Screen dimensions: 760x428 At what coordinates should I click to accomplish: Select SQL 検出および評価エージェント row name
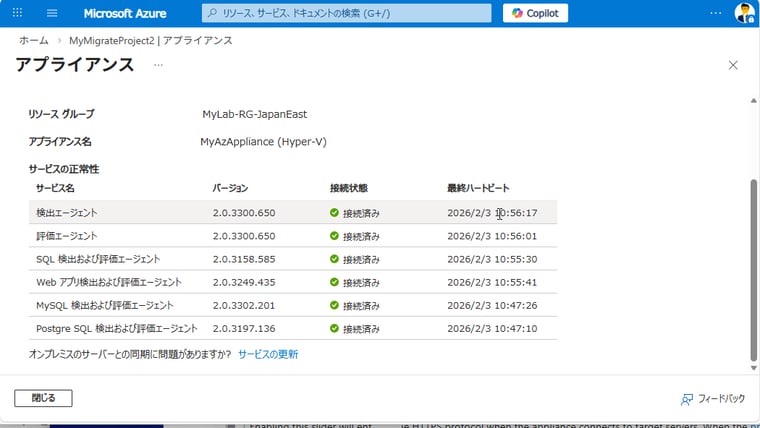[98, 259]
